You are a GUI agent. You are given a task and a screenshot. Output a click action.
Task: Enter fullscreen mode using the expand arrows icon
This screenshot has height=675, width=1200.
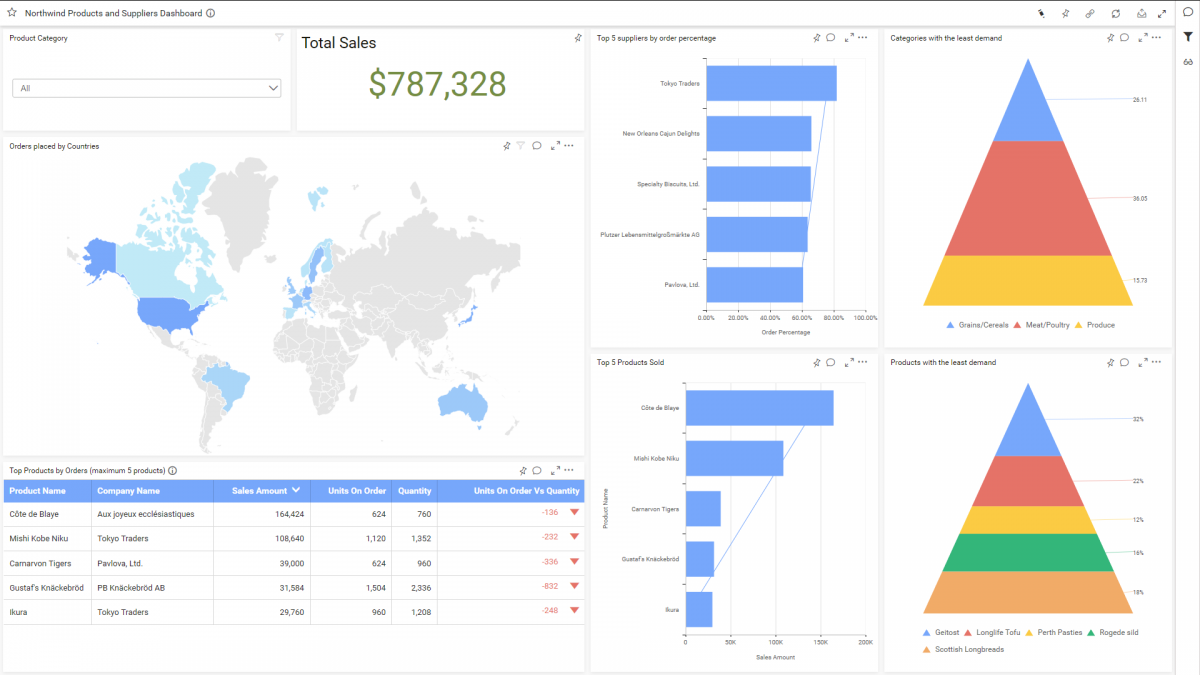pos(1162,13)
